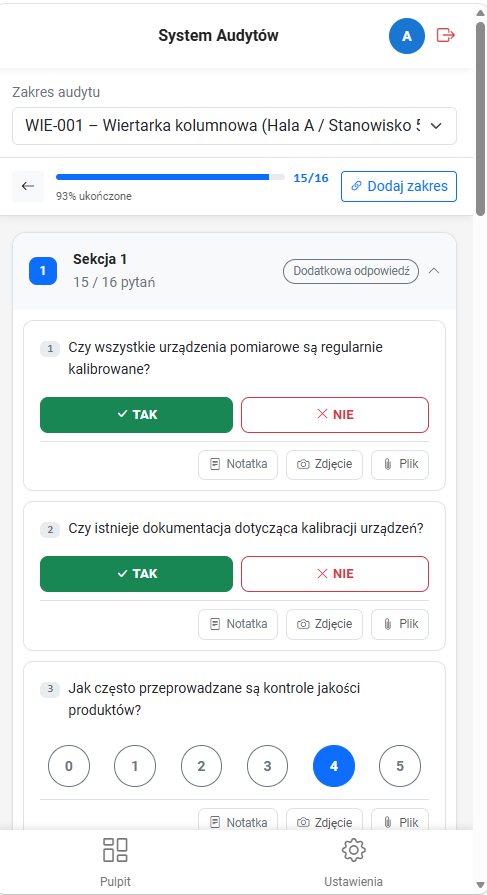Collapse Sekcja 1 with the chevron

click(434, 271)
